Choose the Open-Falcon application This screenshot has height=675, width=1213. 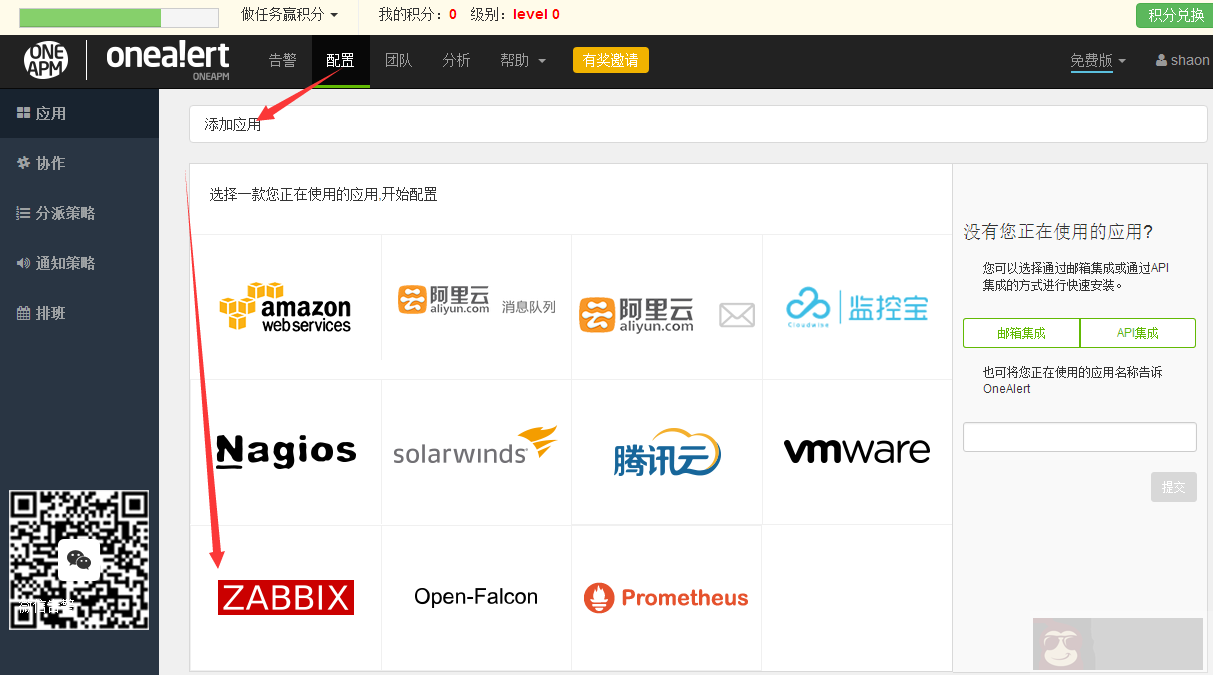pyautogui.click(x=476, y=596)
